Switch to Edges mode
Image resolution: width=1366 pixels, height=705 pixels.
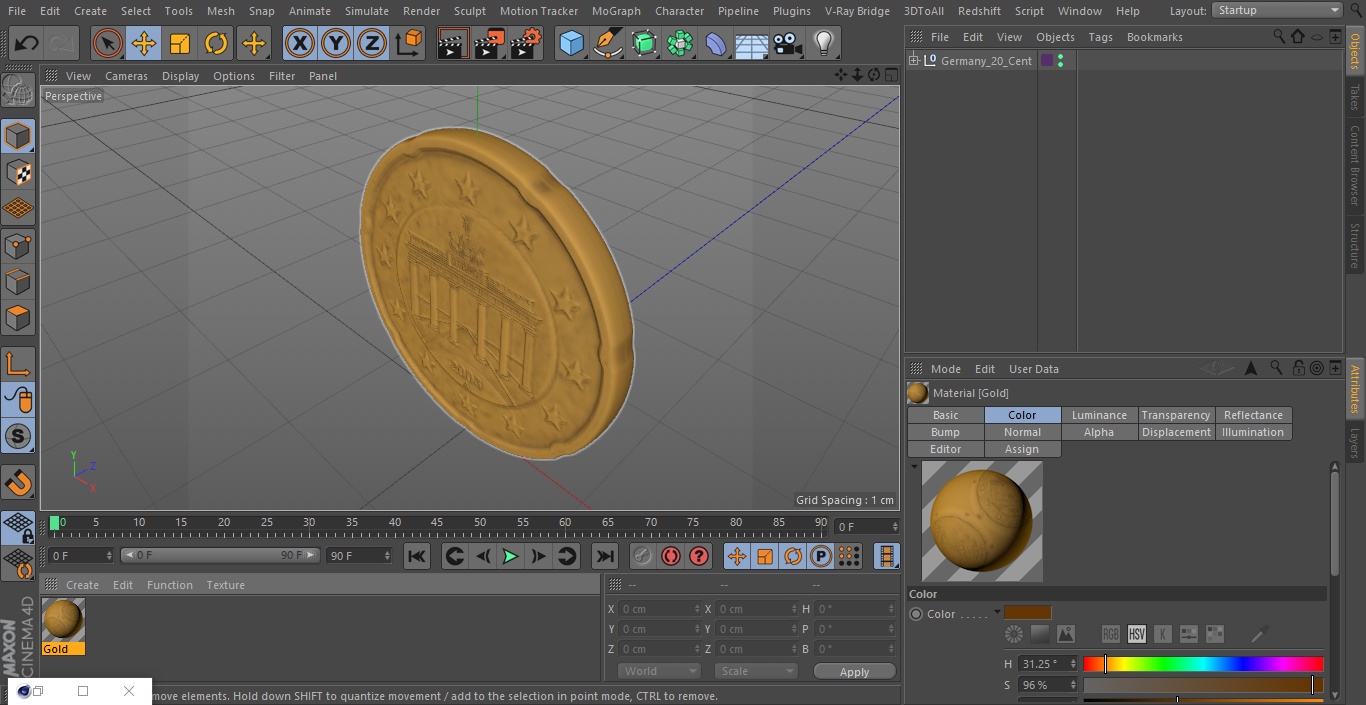[x=18, y=281]
